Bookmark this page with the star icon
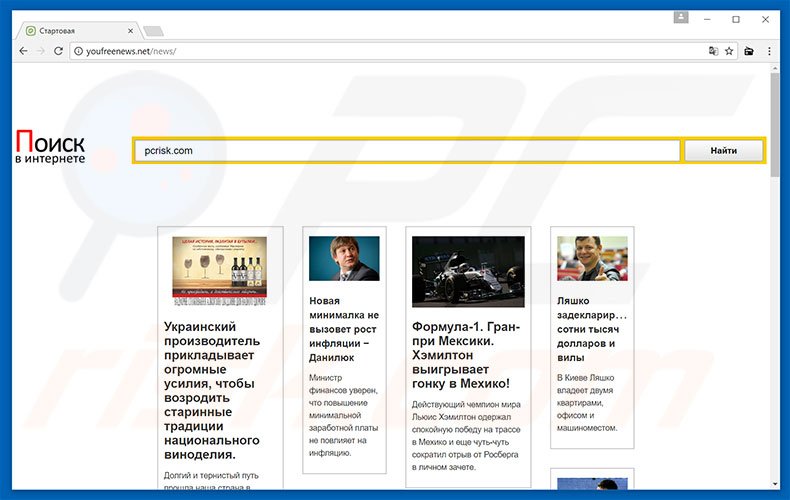790x500 pixels. 729,51
